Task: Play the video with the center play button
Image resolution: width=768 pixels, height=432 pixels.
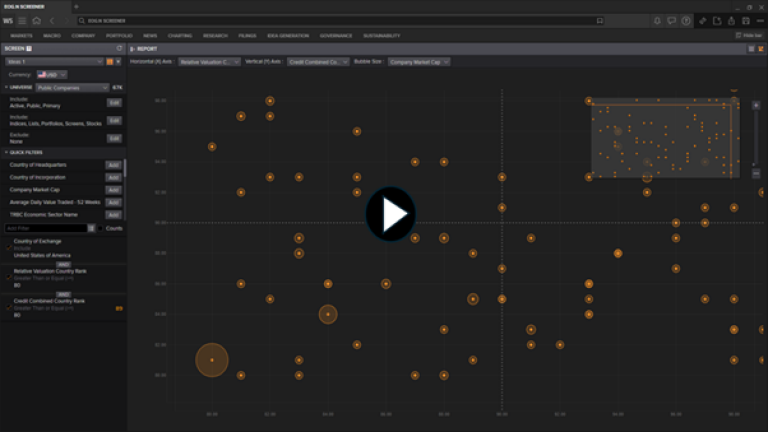Action: (390, 214)
